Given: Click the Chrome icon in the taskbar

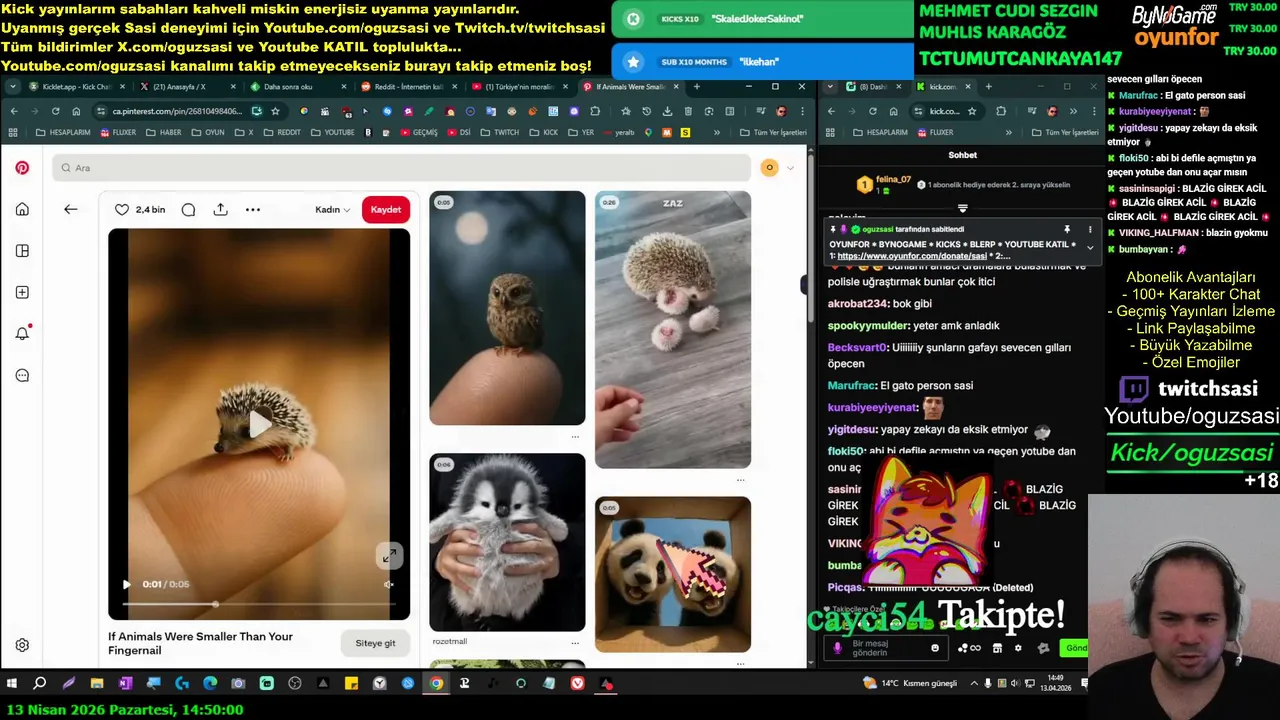Looking at the screenshot, I should [436, 684].
